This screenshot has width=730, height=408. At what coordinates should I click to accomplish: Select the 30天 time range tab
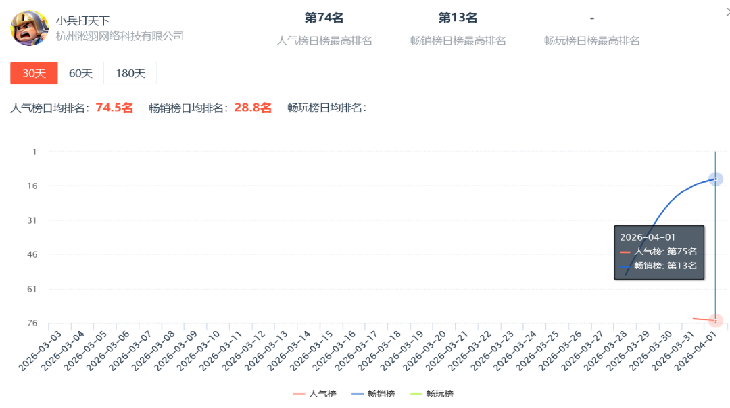33,73
